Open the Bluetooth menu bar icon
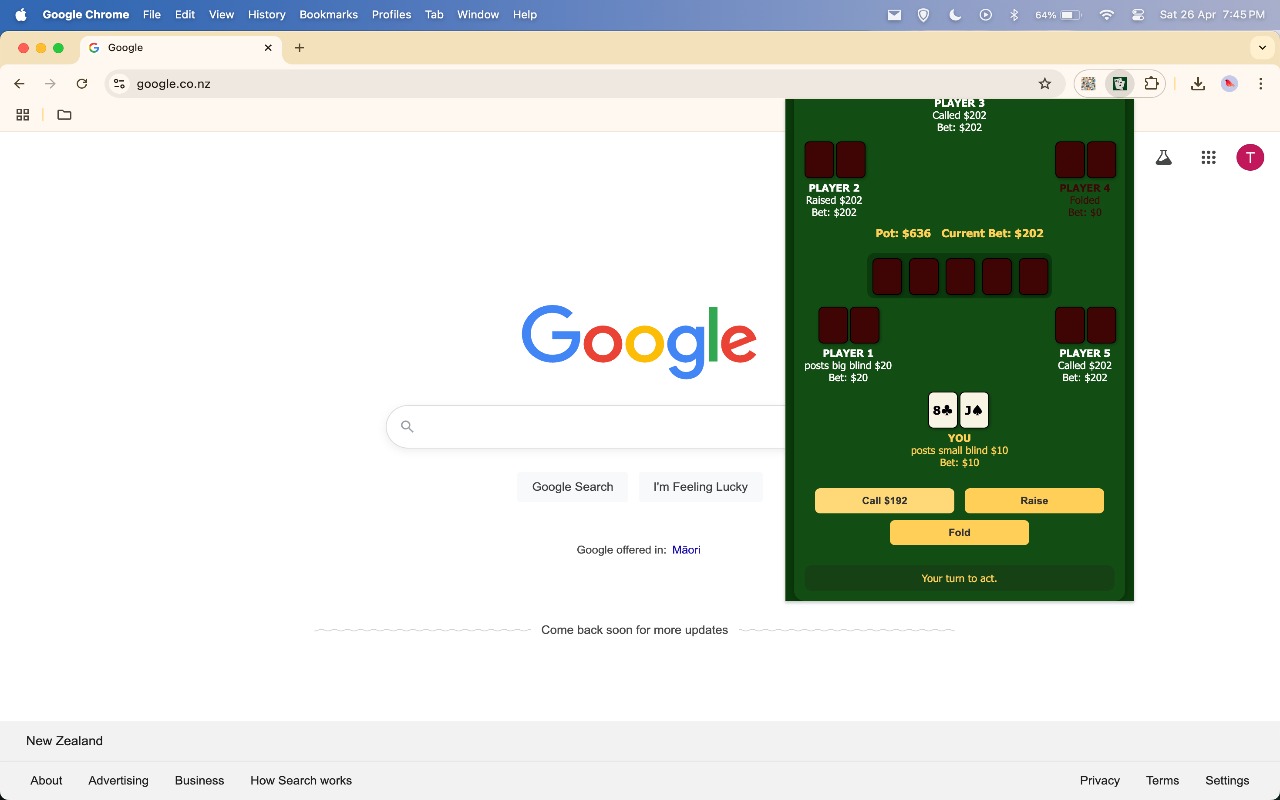This screenshot has height=800, width=1280. 1014,15
